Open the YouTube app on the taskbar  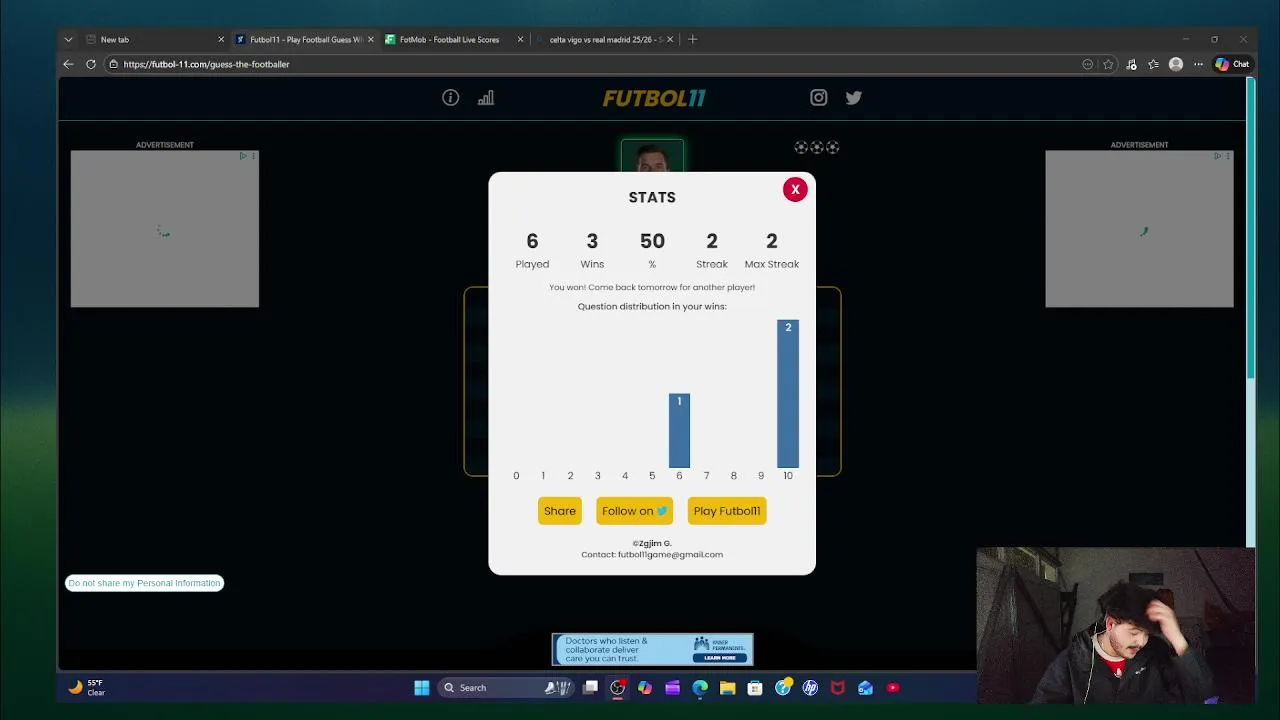(893, 688)
